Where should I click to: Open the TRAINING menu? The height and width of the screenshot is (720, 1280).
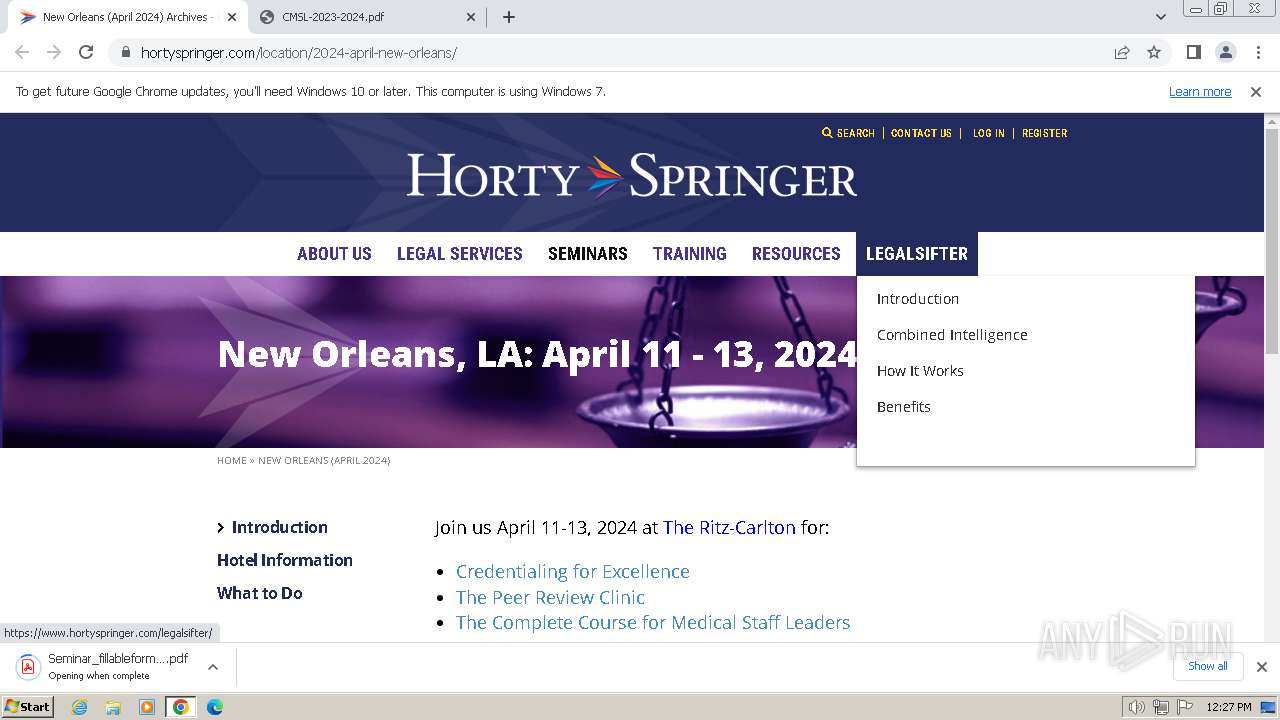pos(690,254)
